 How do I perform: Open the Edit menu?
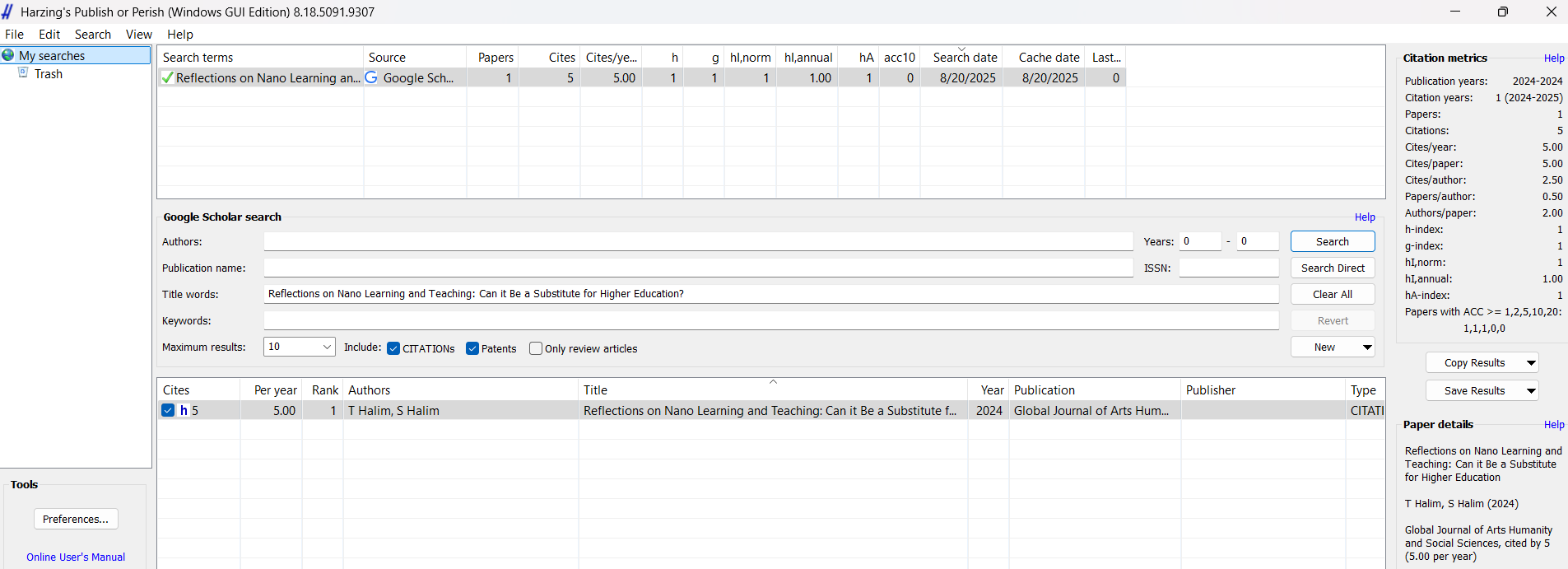click(x=49, y=35)
